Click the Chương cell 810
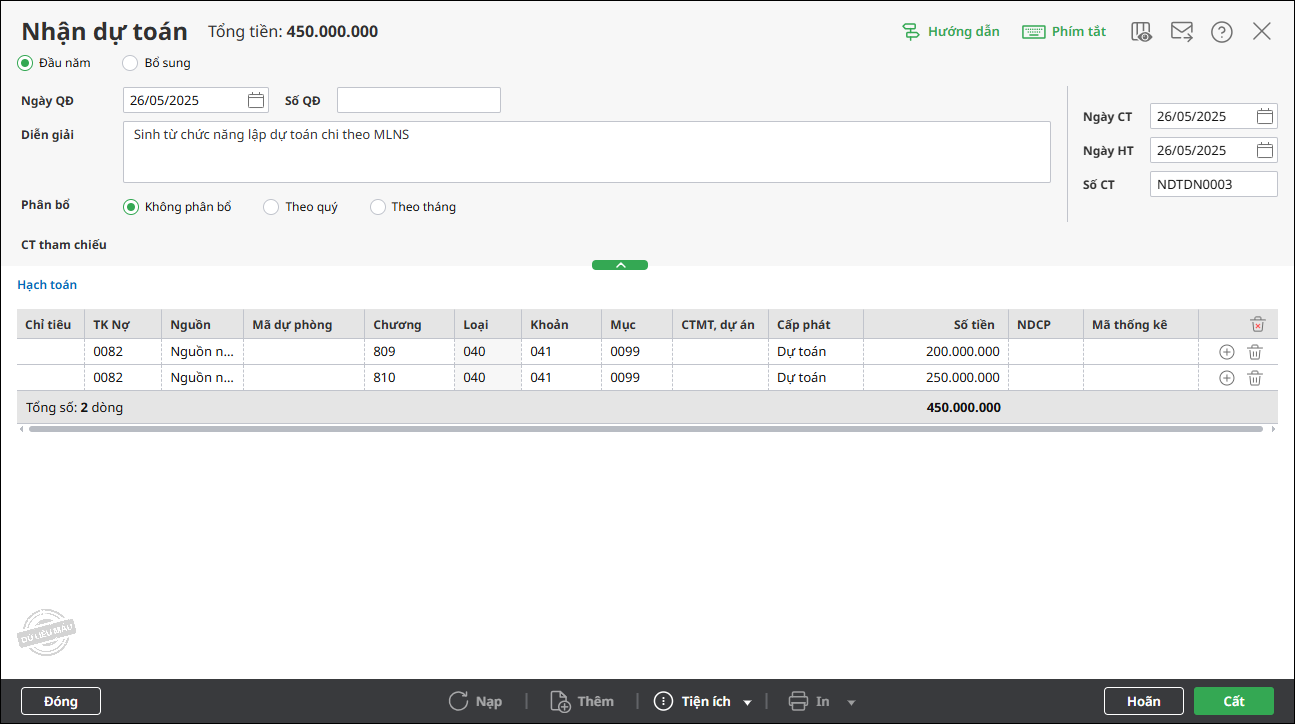Screen dimensions: 1295x724 tap(409, 378)
